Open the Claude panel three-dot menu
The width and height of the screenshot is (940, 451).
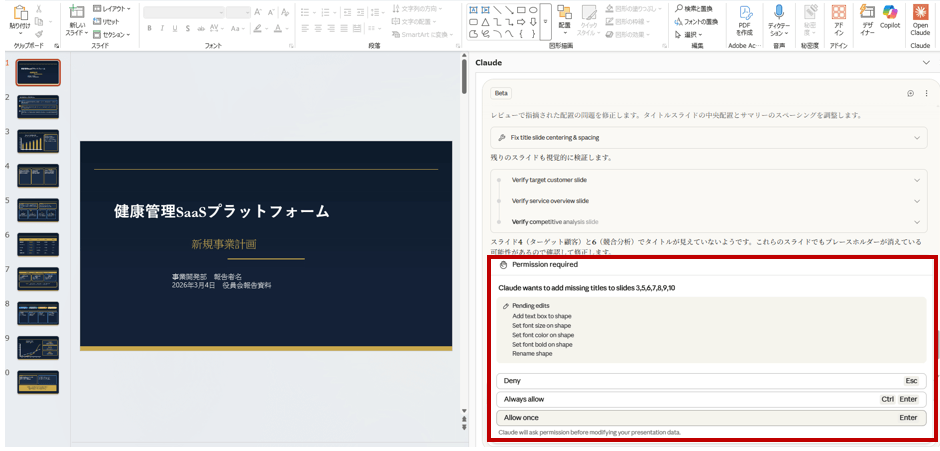point(926,93)
